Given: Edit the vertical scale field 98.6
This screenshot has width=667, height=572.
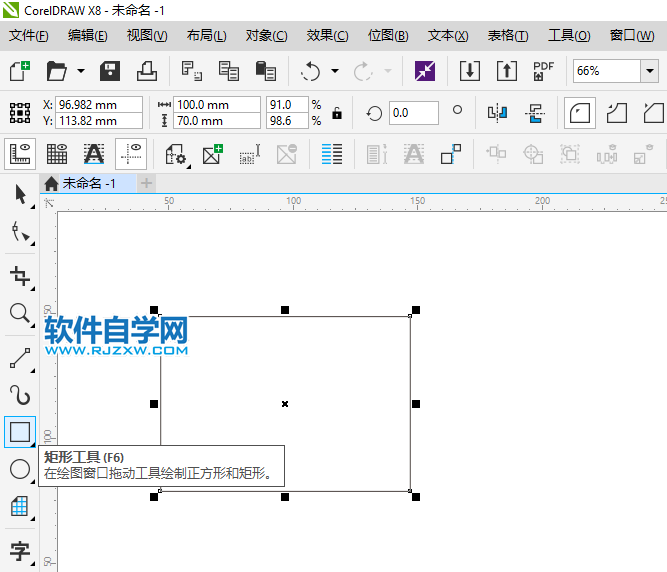Looking at the screenshot, I should click(287, 121).
